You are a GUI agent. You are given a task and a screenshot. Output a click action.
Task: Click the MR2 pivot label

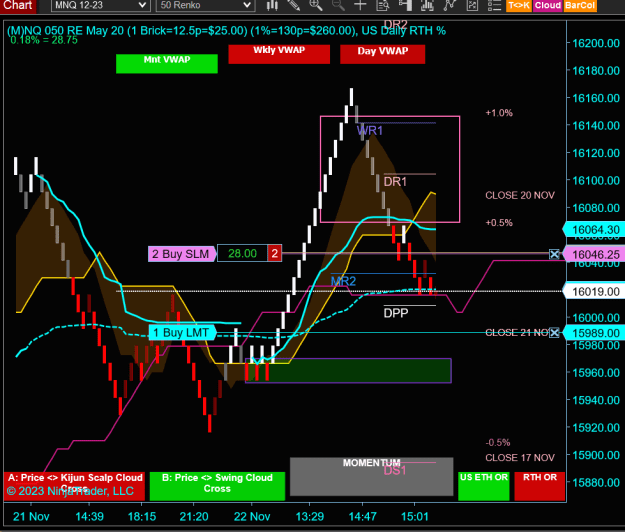(x=343, y=281)
